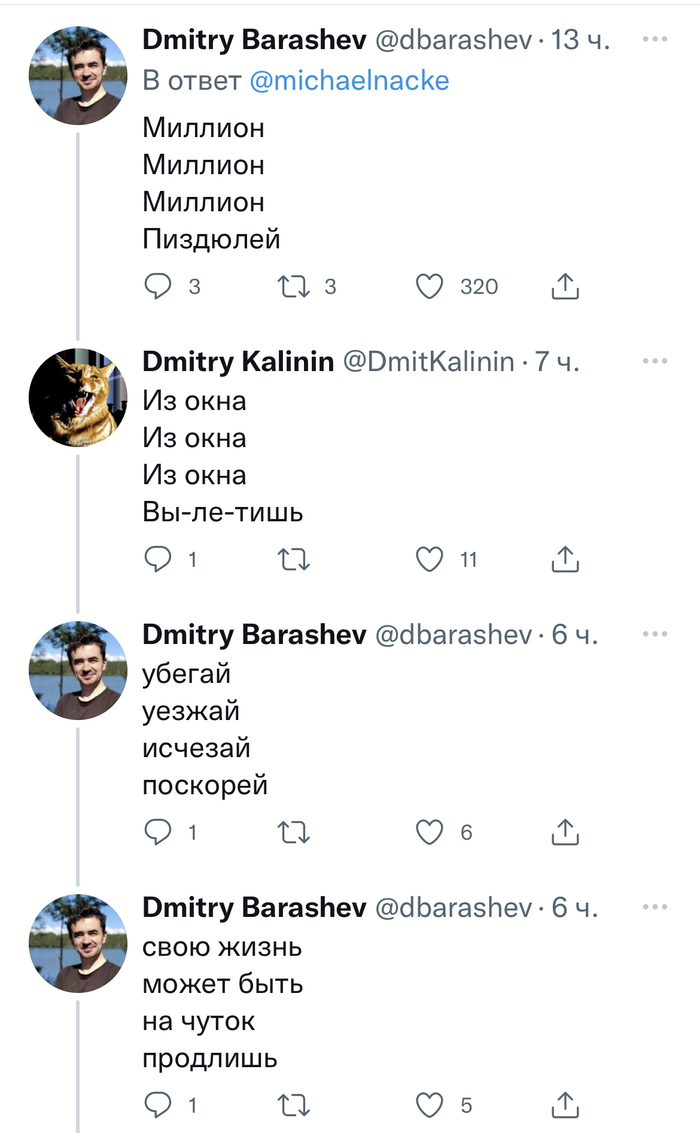Like the tweet with 320 likes

point(430,287)
